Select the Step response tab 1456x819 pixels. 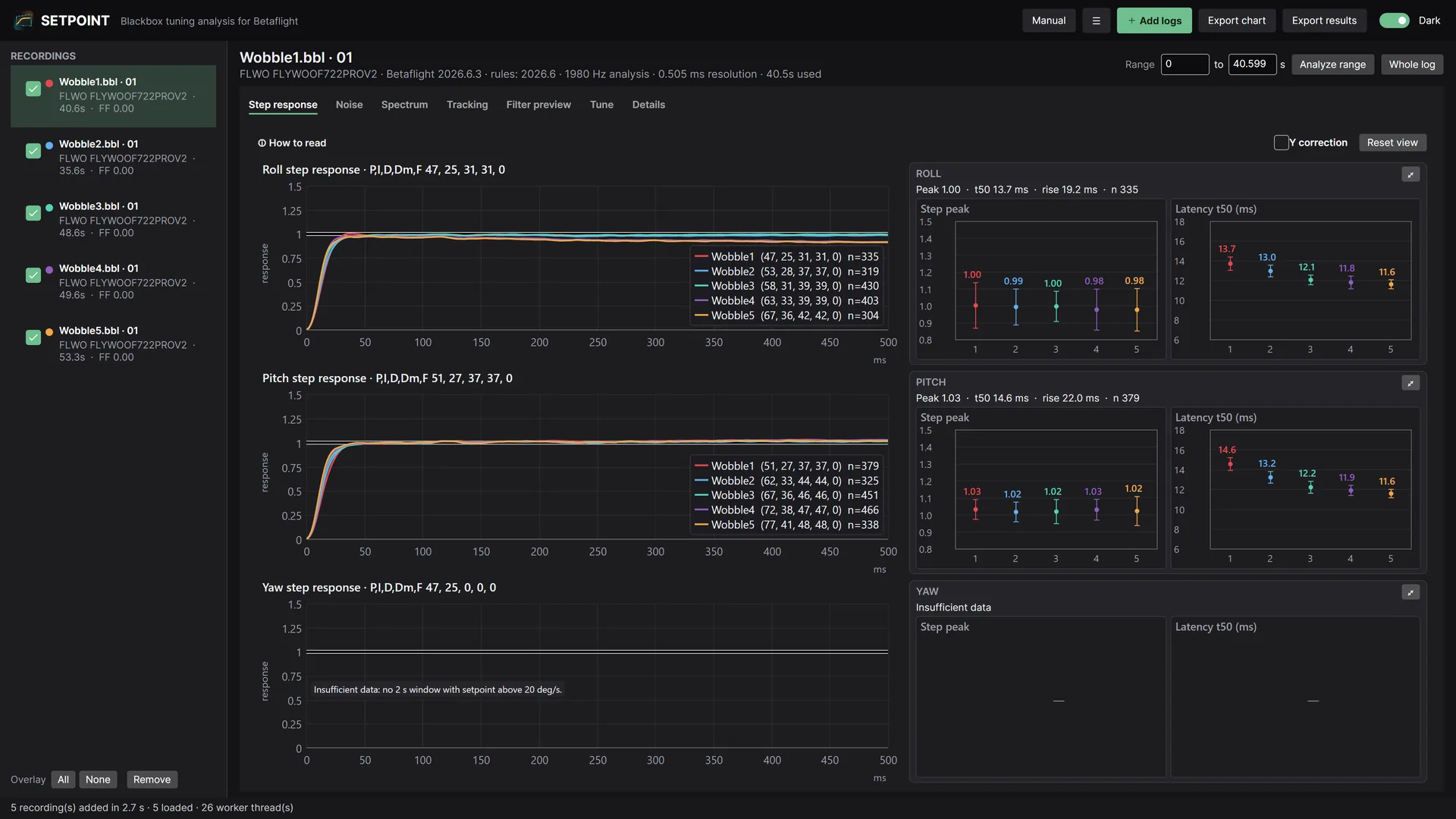pyautogui.click(x=283, y=105)
